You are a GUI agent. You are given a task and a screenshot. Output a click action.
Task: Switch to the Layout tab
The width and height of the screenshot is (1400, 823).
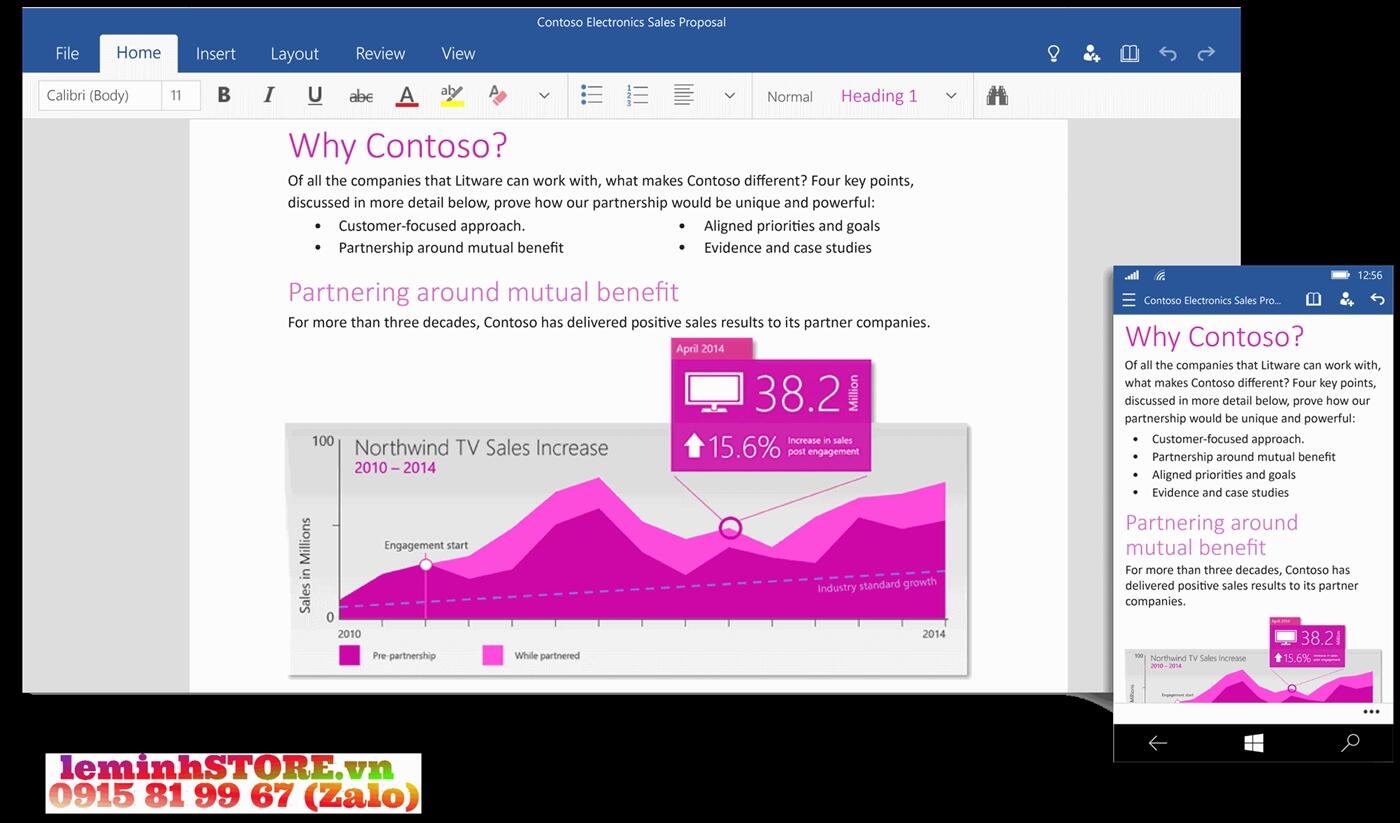coord(294,54)
